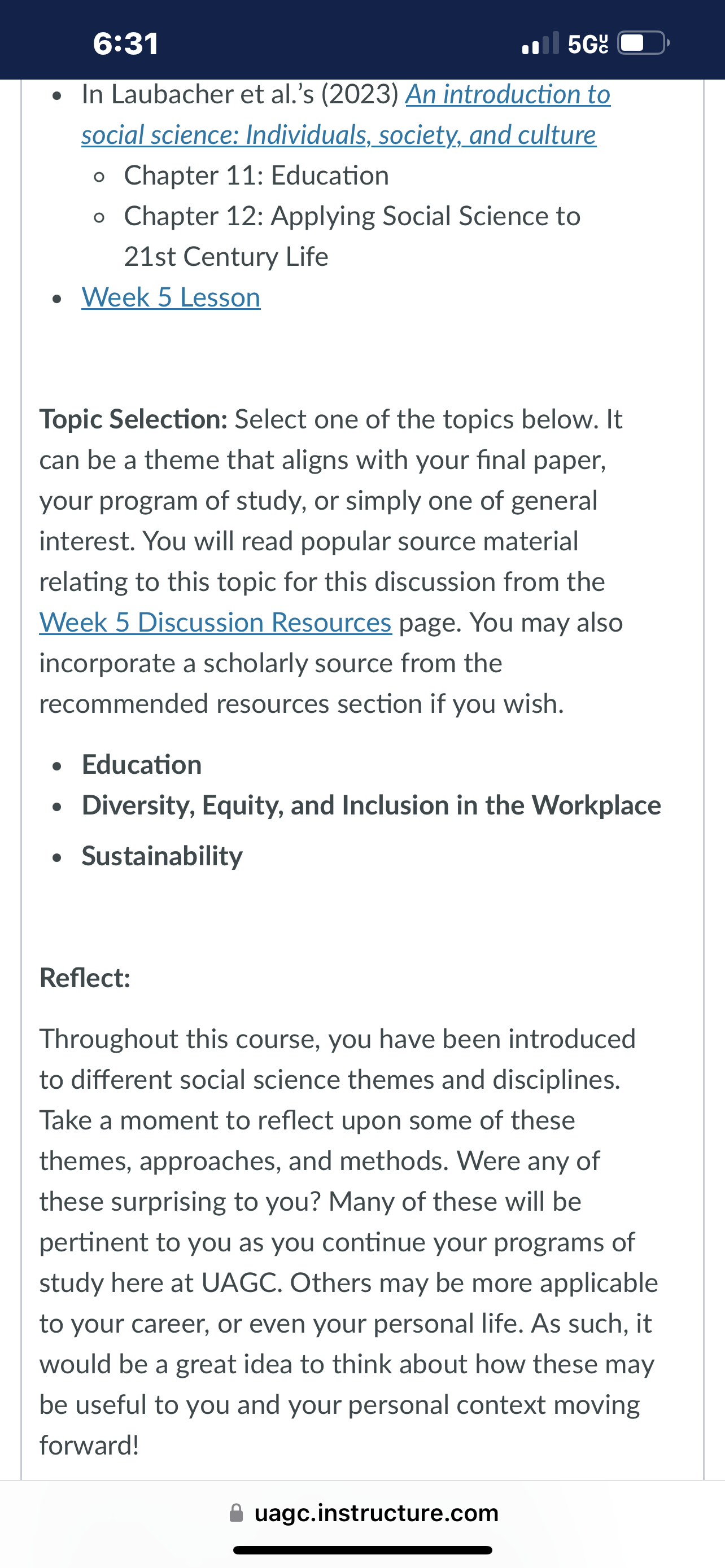The width and height of the screenshot is (725, 1568).
Task: Tap the home indicator bar at bottom
Action: pyautogui.click(x=363, y=1550)
